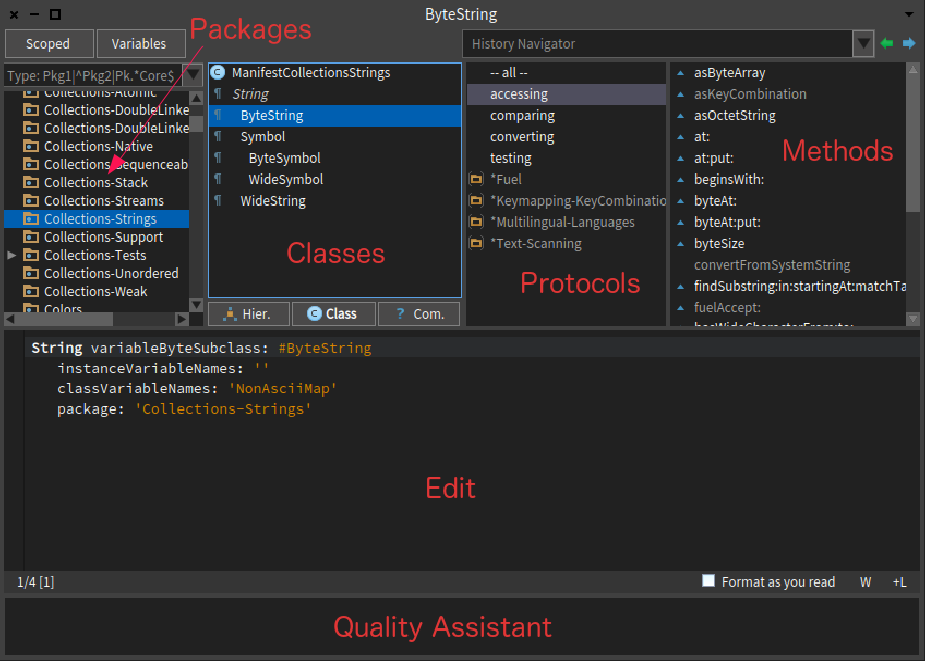Expand the Collections-Tests package tree node
This screenshot has width=925, height=661.
[12, 256]
